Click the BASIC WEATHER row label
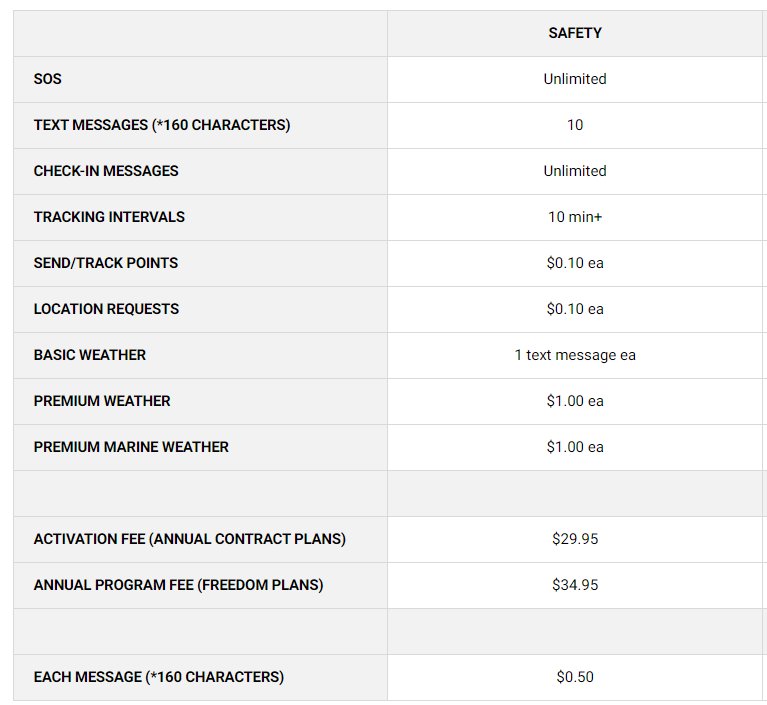The width and height of the screenshot is (767, 705). pyautogui.click(x=90, y=355)
